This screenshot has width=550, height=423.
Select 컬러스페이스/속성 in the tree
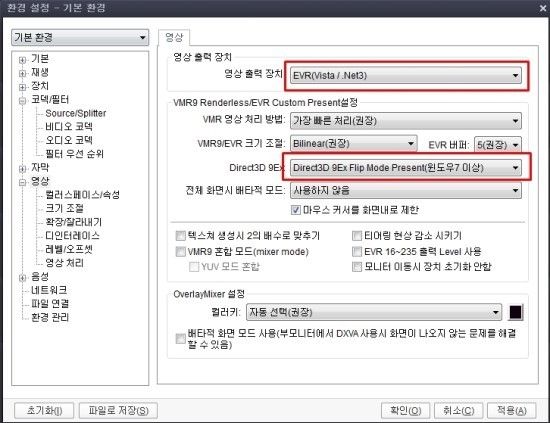point(82,195)
